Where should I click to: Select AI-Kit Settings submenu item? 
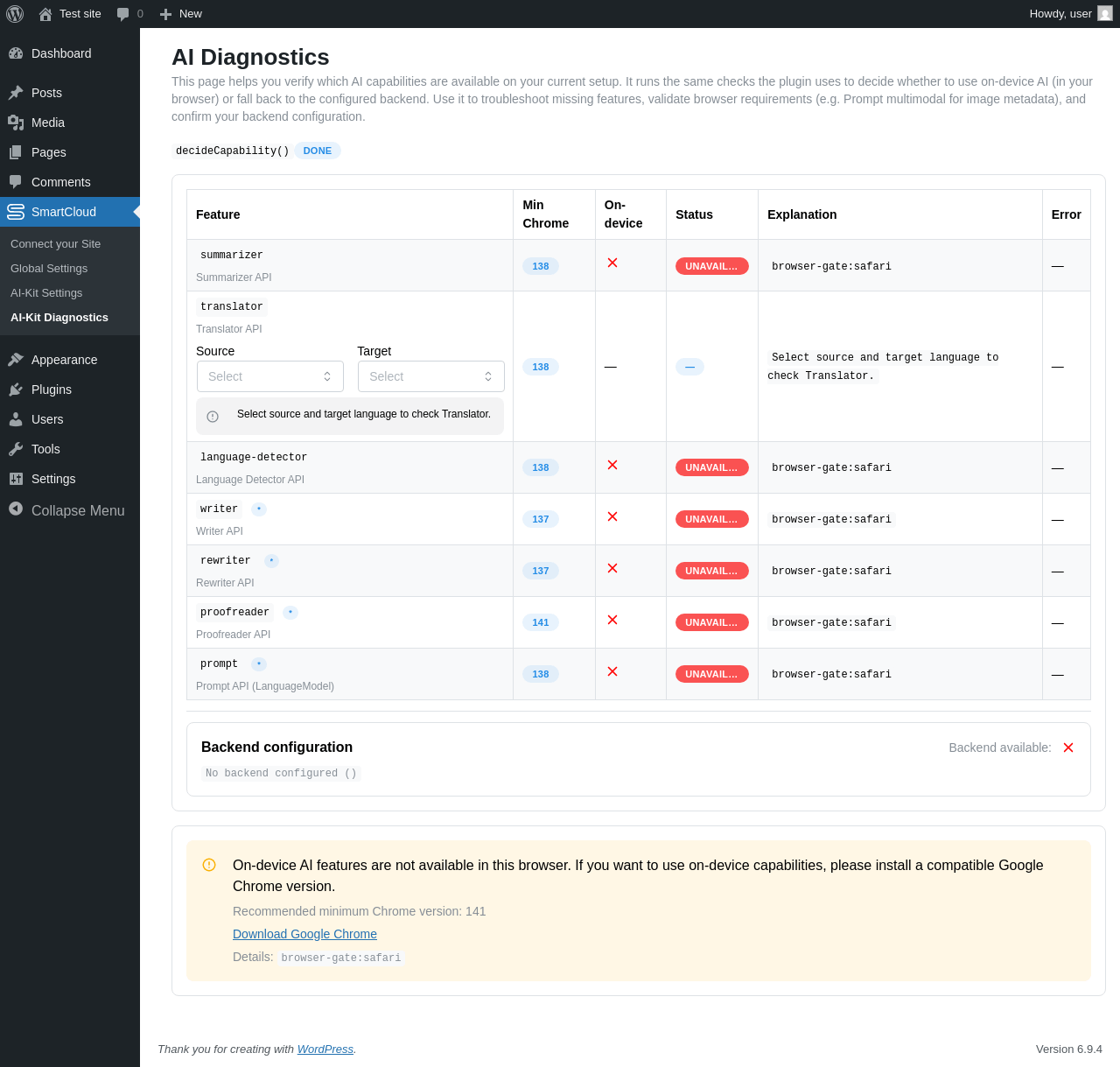tap(46, 293)
